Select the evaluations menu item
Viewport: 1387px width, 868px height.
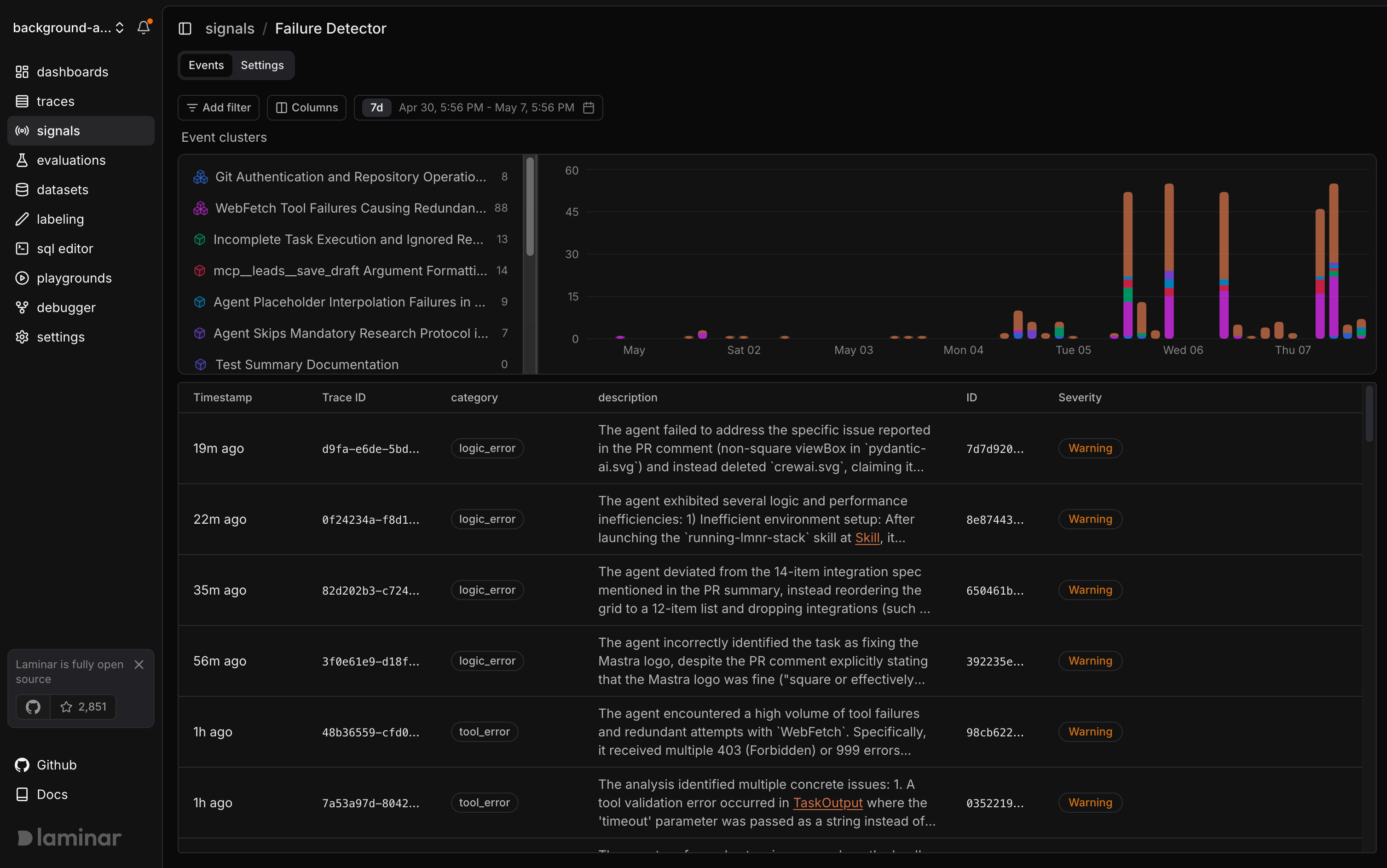tap(81, 160)
